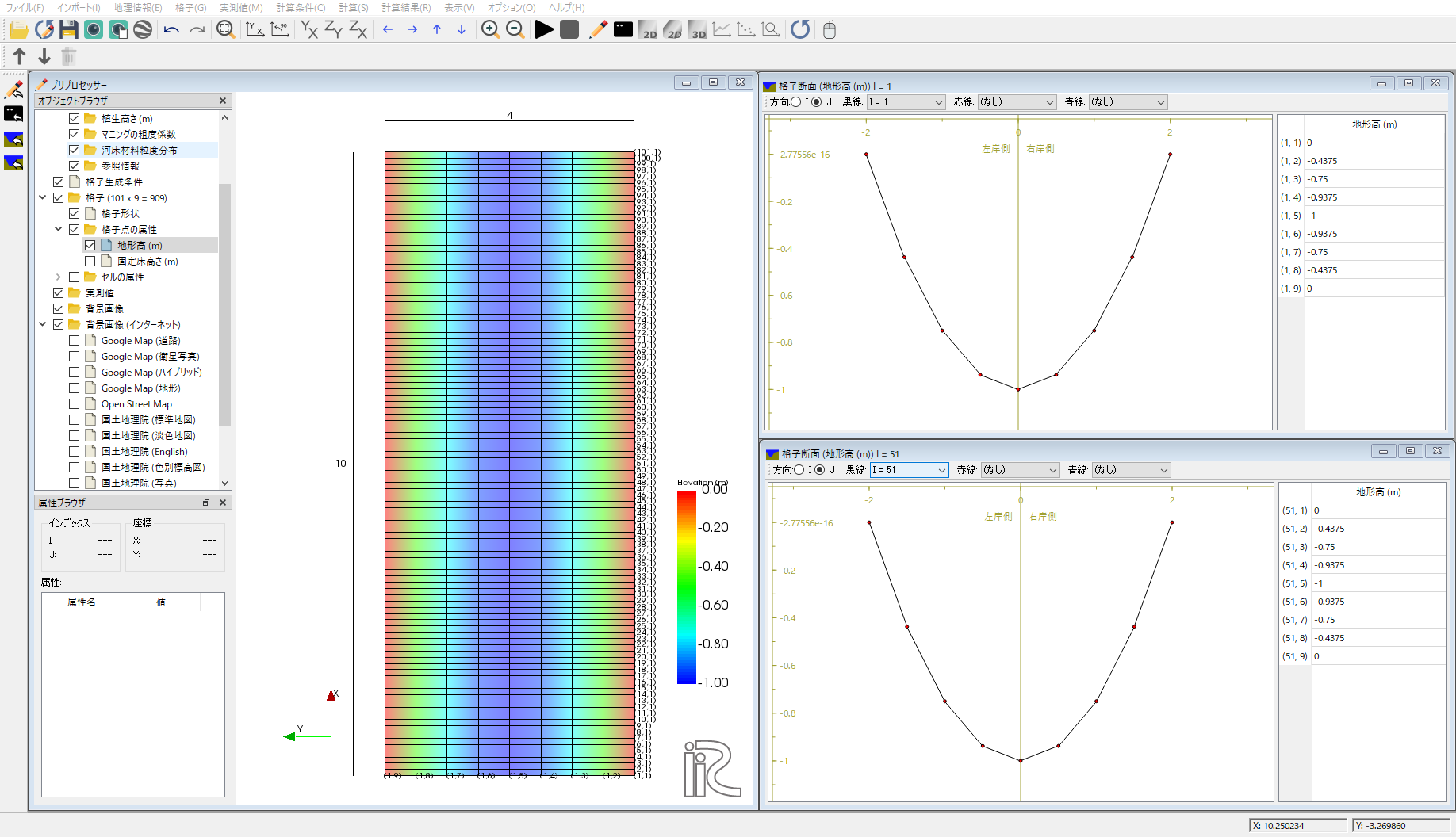This screenshot has height=837, width=1456.
Task: Open the 黒線 I = 1 dropdown
Action: [x=905, y=102]
